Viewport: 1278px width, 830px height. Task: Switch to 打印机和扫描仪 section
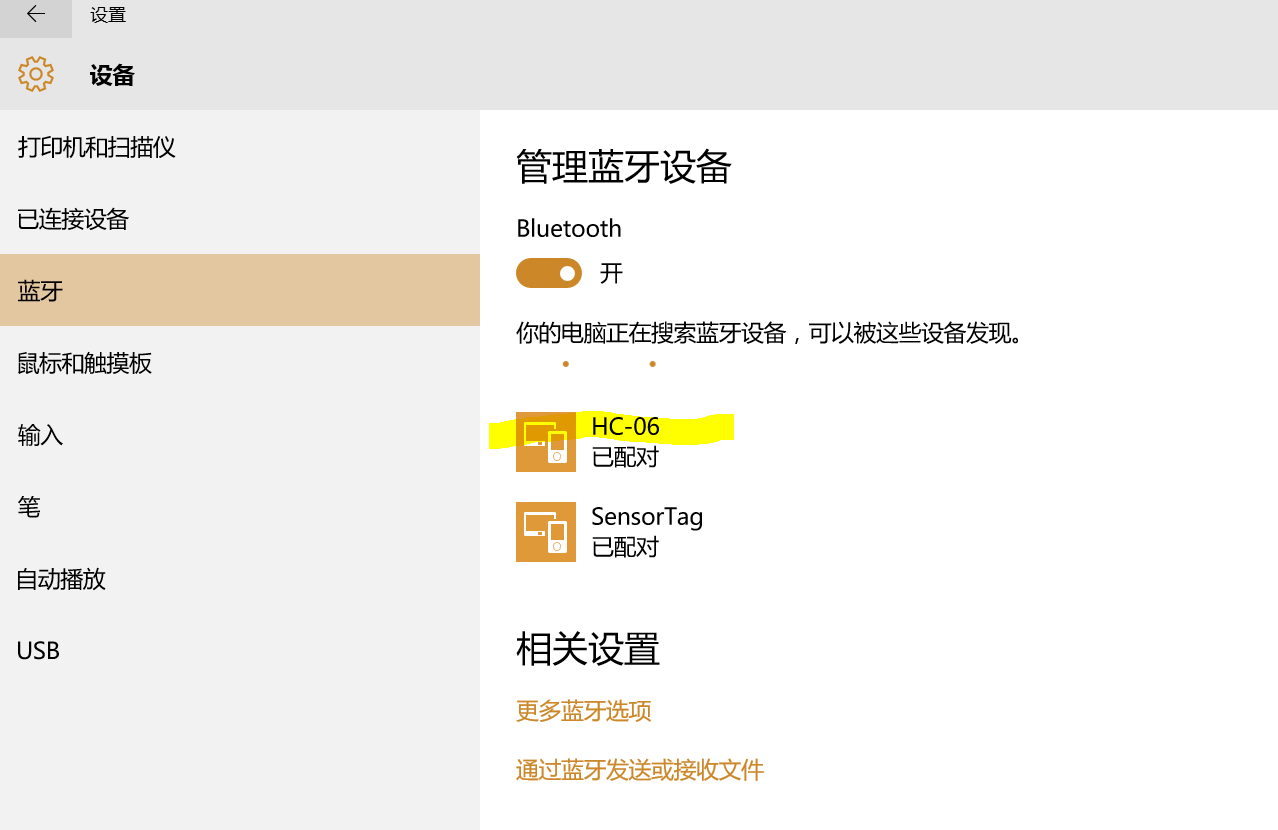[x=95, y=147]
